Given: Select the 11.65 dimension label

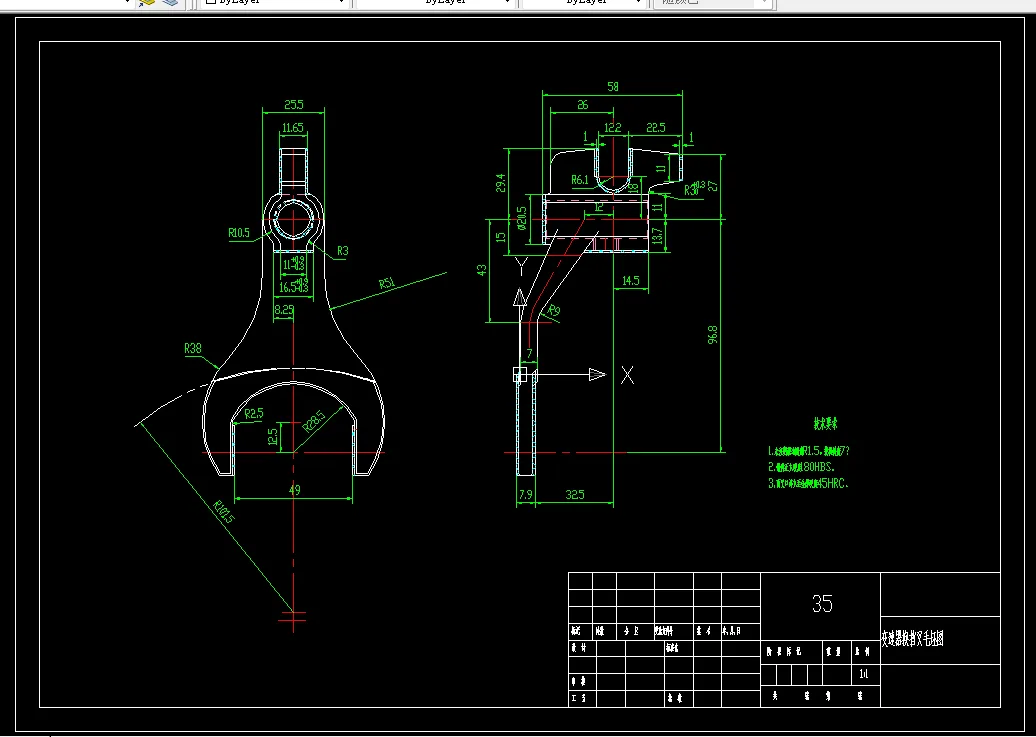Looking at the screenshot, I should pyautogui.click(x=293, y=128).
